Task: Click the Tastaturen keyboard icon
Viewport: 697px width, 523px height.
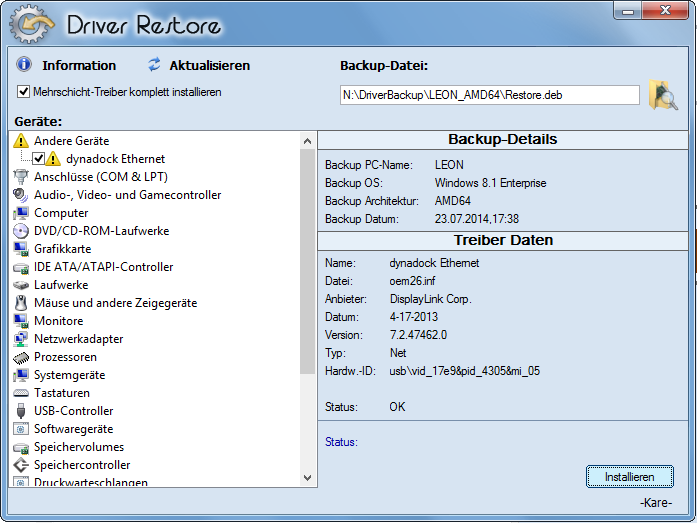Action: tap(21, 393)
